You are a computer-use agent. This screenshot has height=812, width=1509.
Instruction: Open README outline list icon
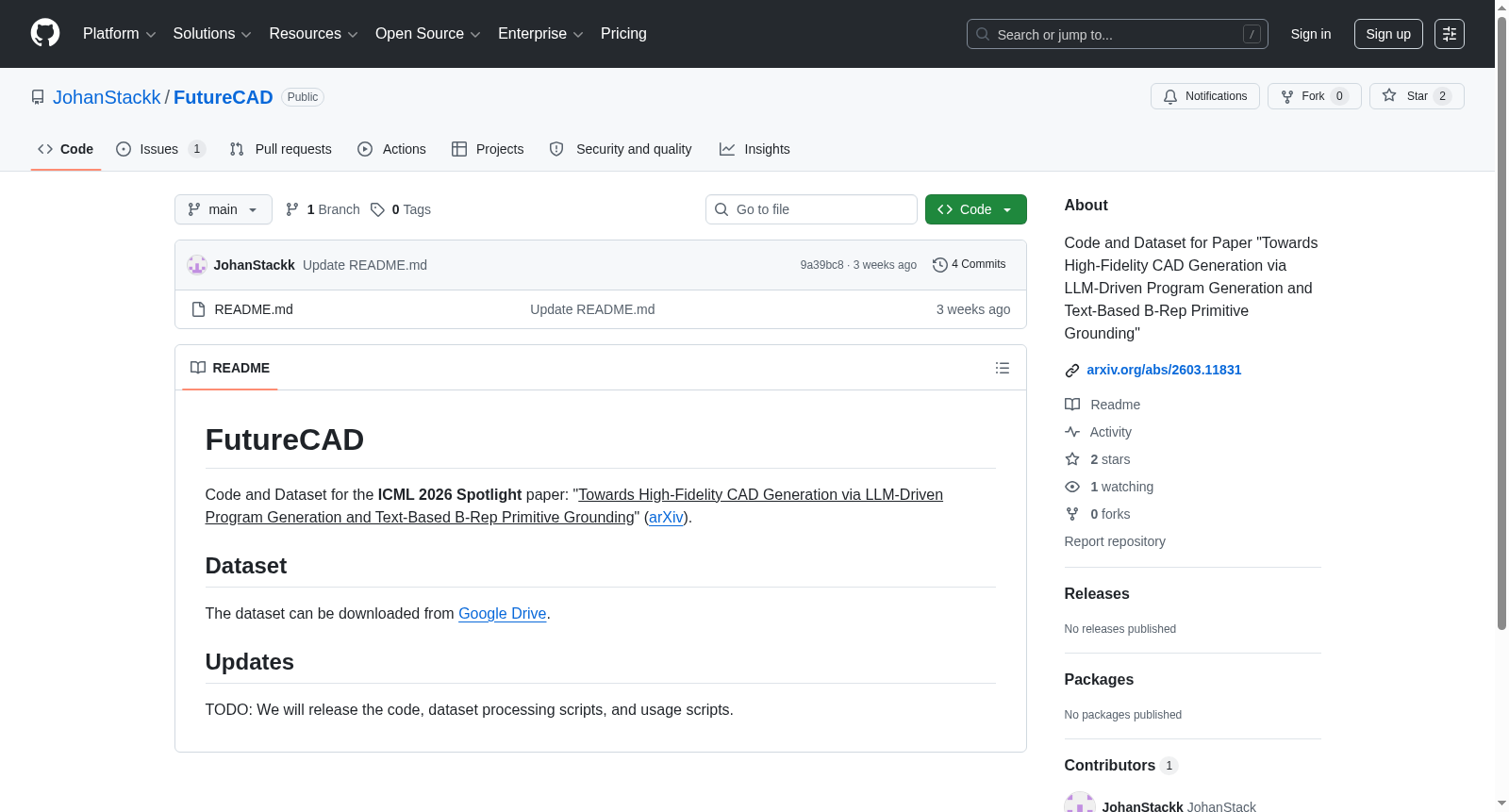[1003, 368]
